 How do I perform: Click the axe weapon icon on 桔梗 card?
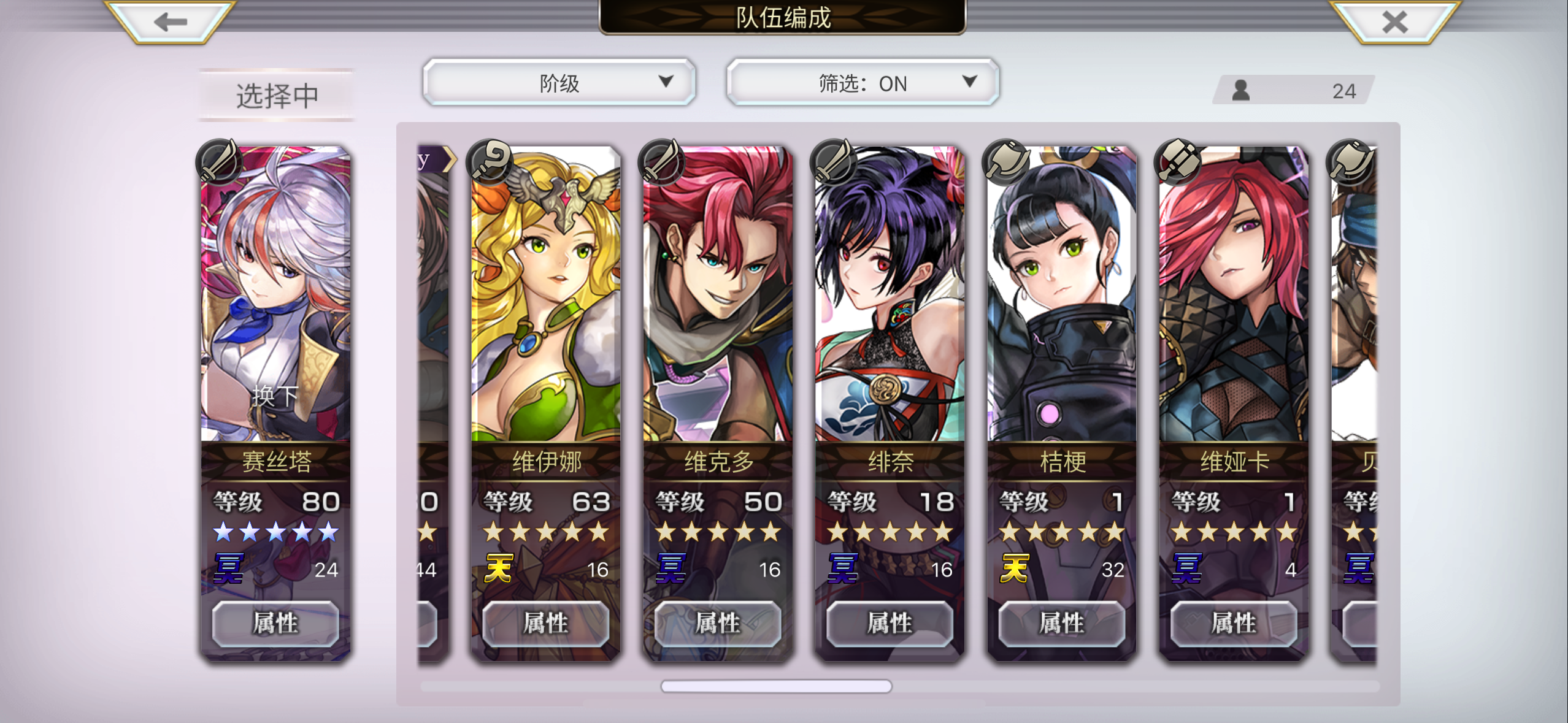(x=1005, y=162)
